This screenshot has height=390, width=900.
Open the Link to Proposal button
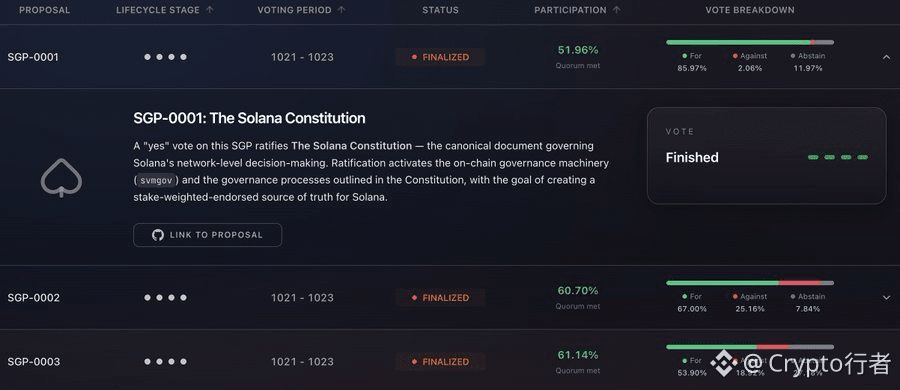coord(208,235)
